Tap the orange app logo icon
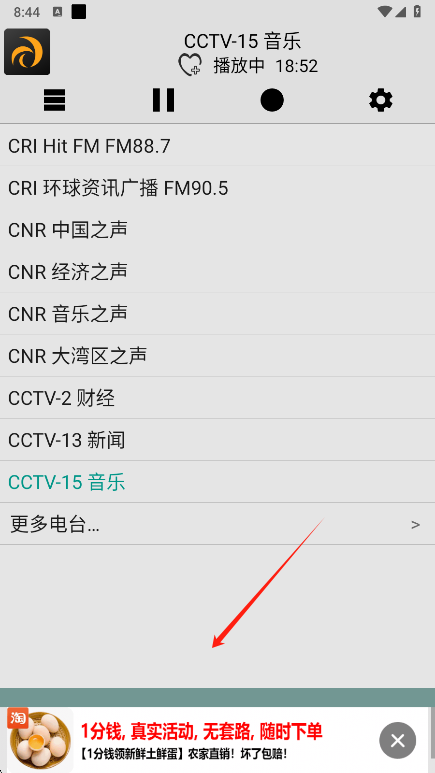 [27, 52]
